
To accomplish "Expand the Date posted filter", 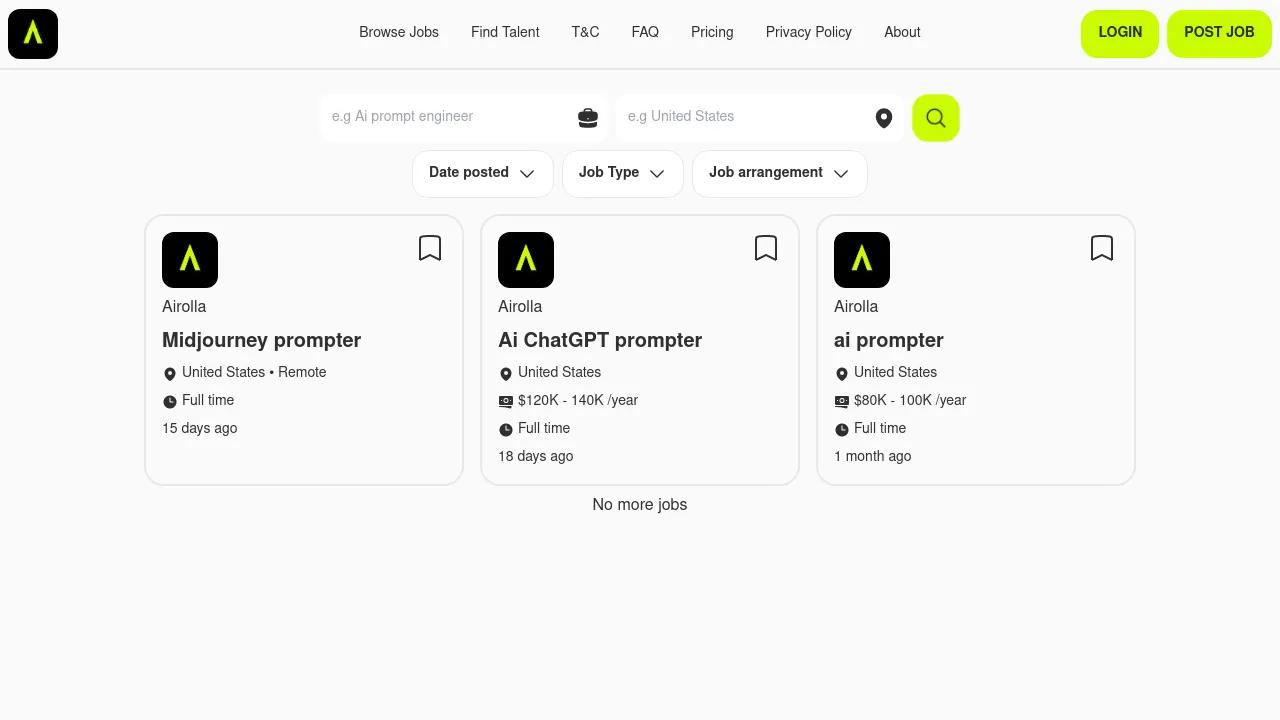I will coord(482,173).
